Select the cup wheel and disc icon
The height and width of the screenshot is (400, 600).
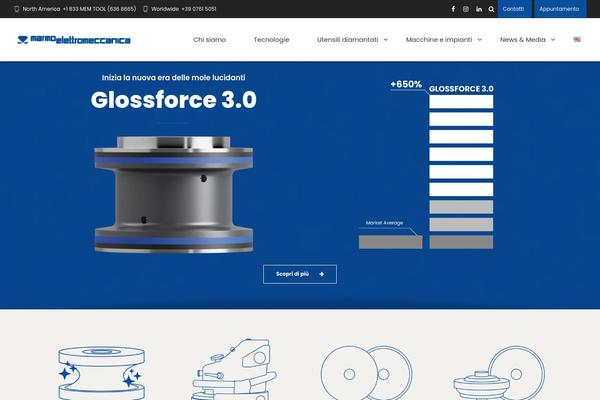[499, 372]
